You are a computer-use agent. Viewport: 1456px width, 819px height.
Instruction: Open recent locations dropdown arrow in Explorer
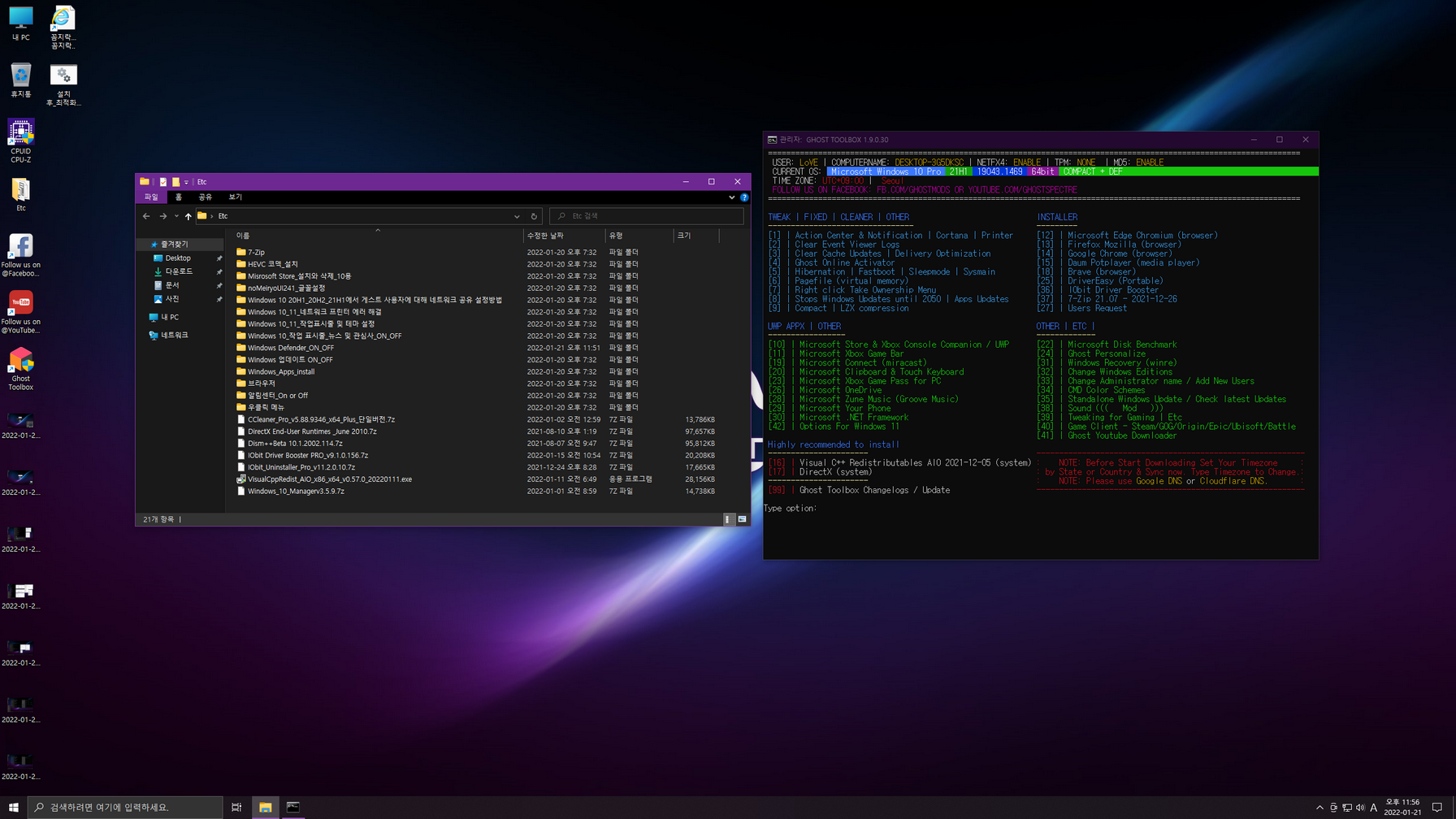click(176, 216)
